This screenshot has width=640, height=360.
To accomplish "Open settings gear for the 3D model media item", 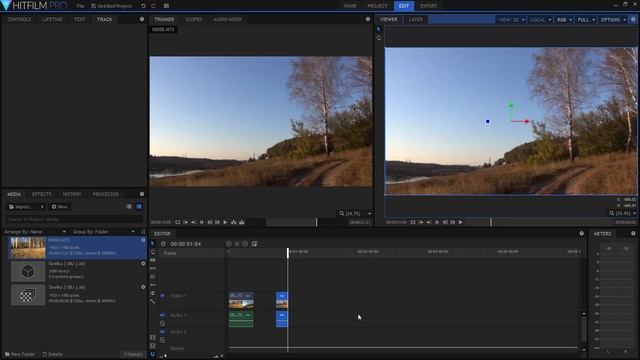I will pos(143,264).
